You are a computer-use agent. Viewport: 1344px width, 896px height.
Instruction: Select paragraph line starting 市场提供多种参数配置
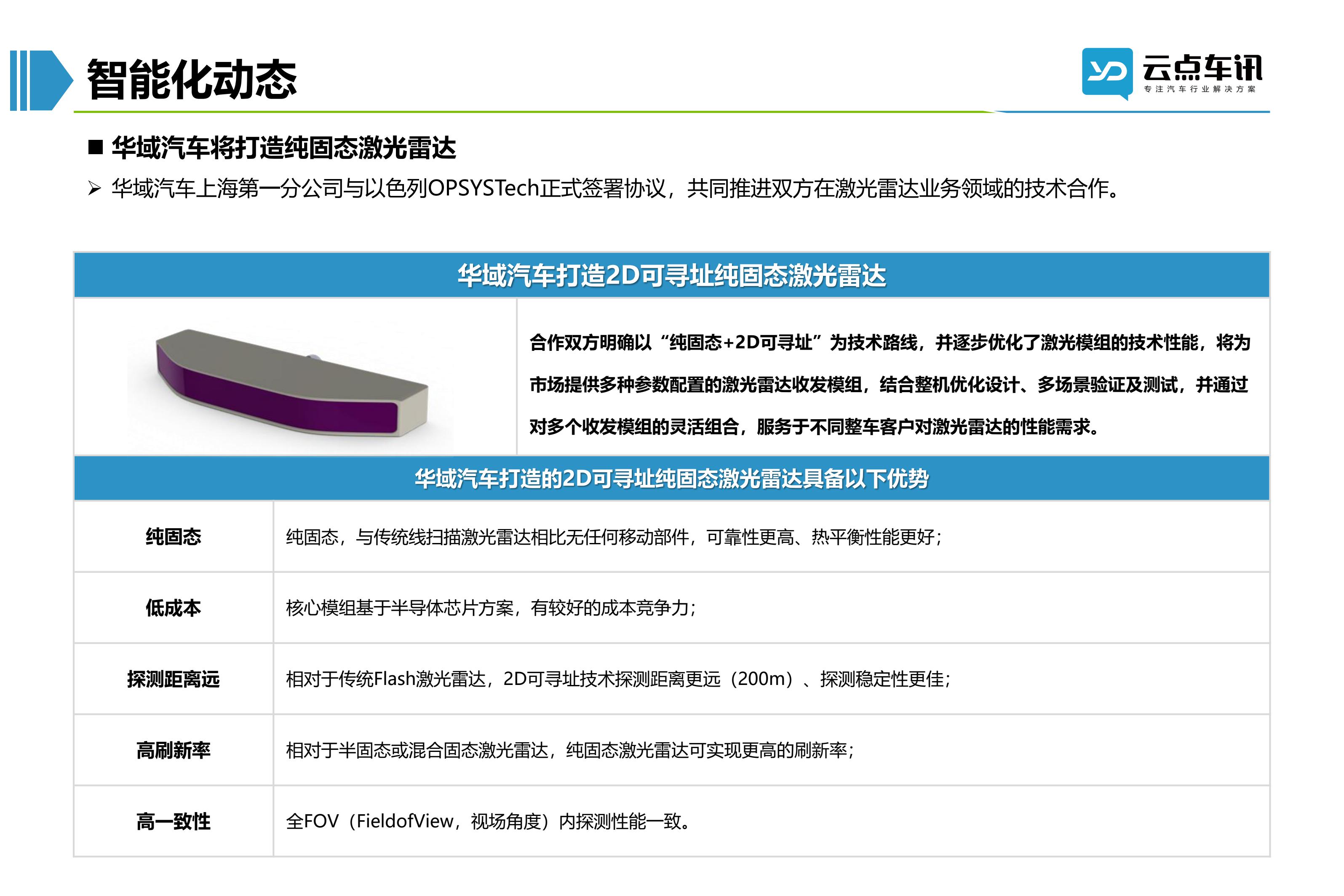[x=888, y=385]
